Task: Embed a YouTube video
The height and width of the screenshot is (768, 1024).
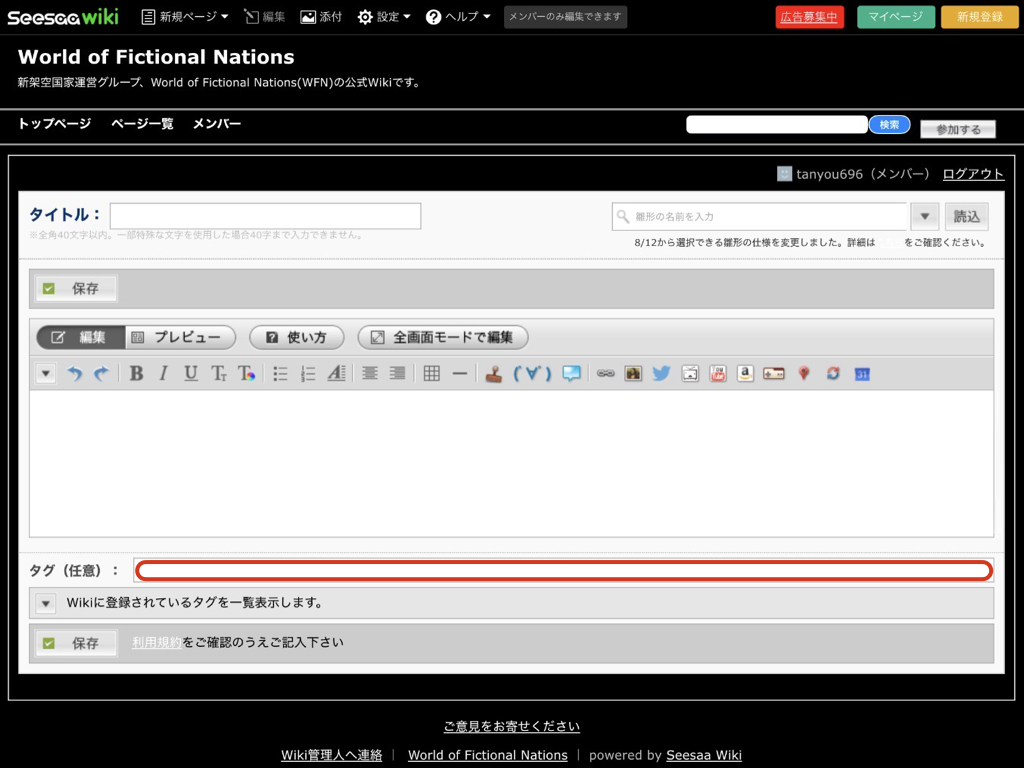Action: tap(718, 374)
